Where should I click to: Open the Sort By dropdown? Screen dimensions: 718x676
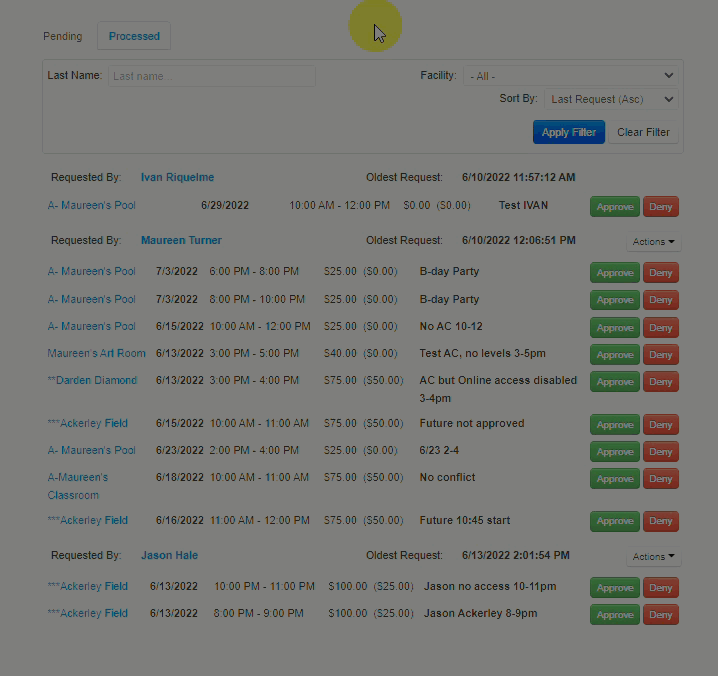tap(611, 99)
